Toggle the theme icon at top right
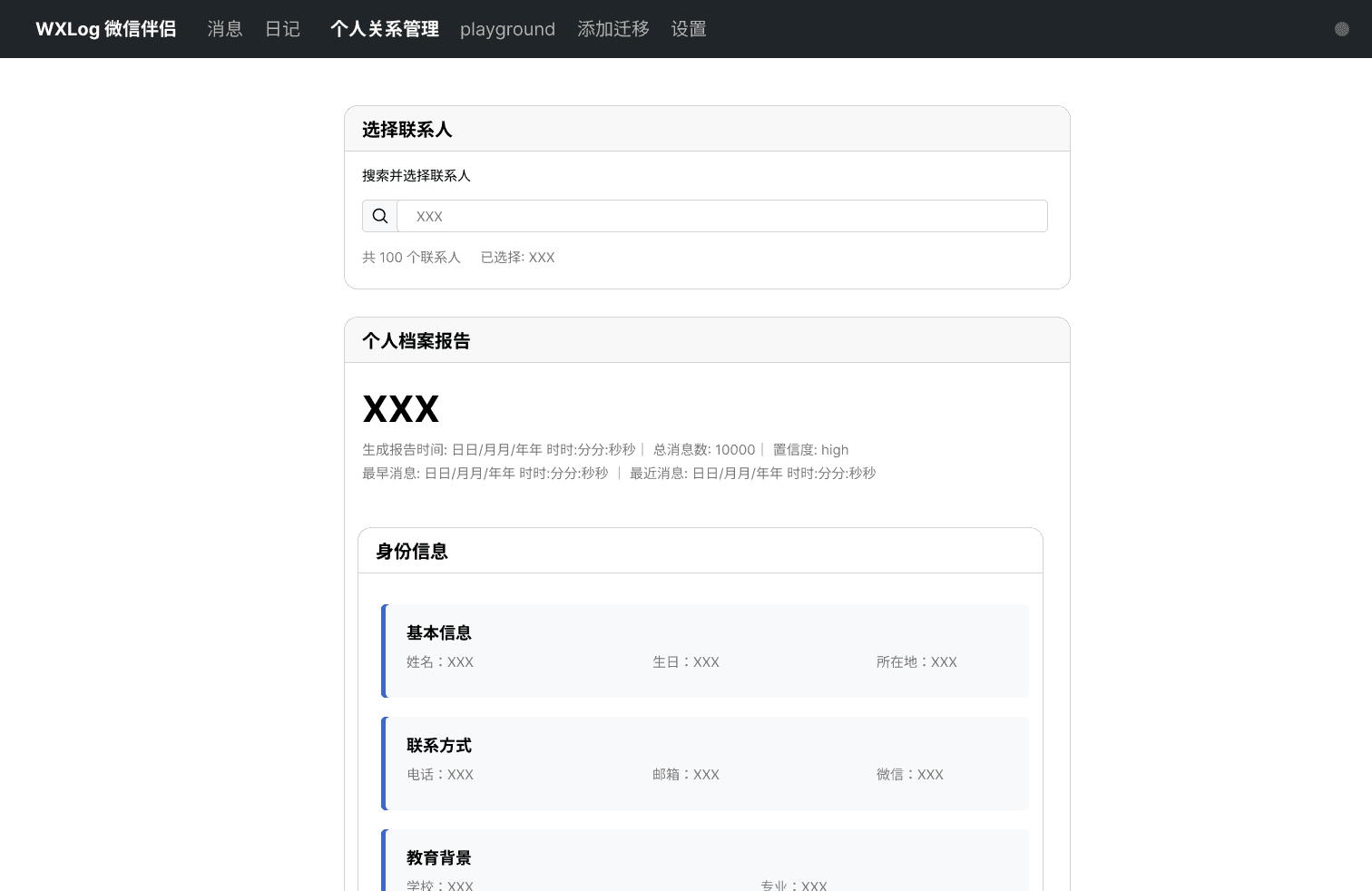This screenshot has width=1372, height=891. 1341,29
